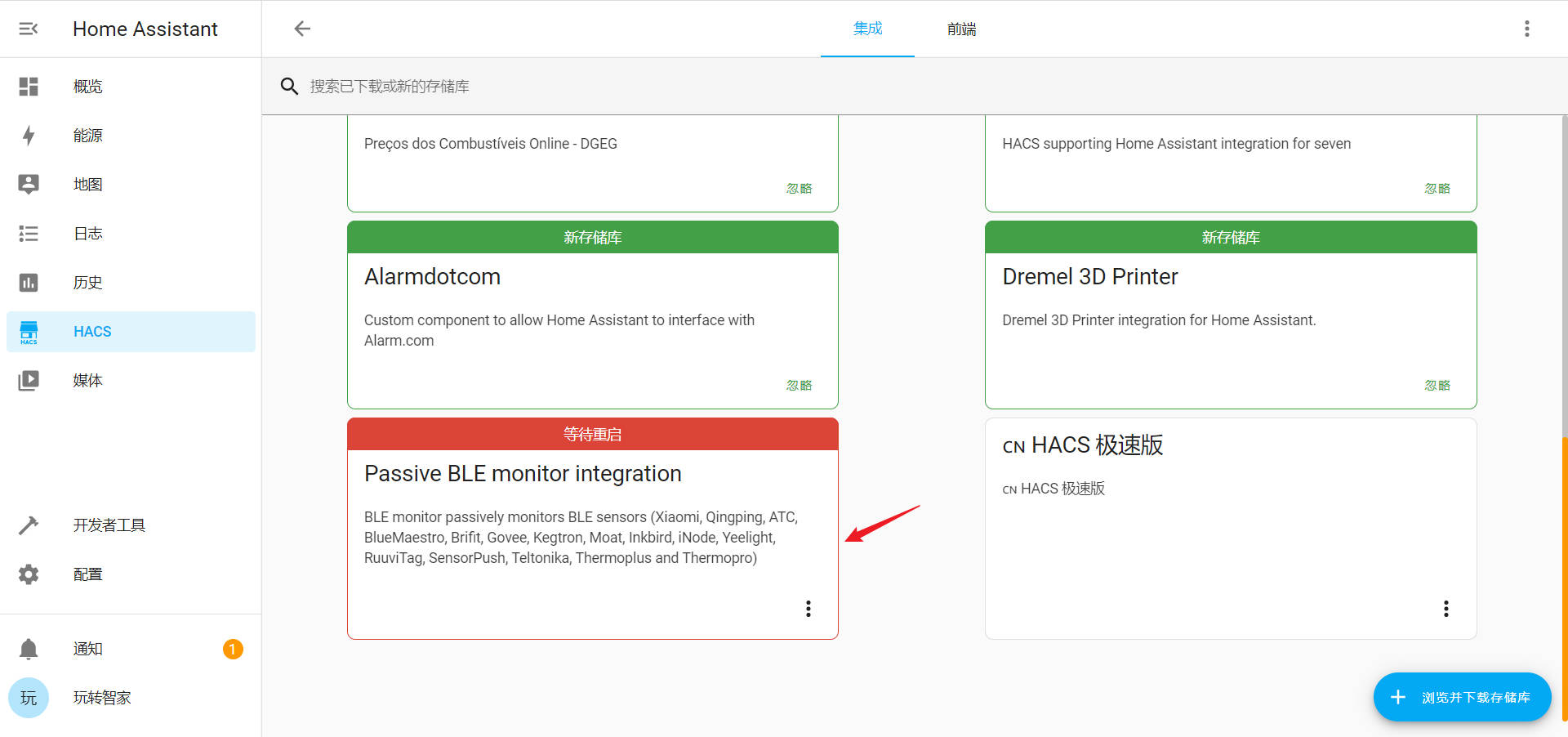1568x737 pixels.
Task: Open the Passive BLE monitor integration card title
Action: (x=523, y=473)
